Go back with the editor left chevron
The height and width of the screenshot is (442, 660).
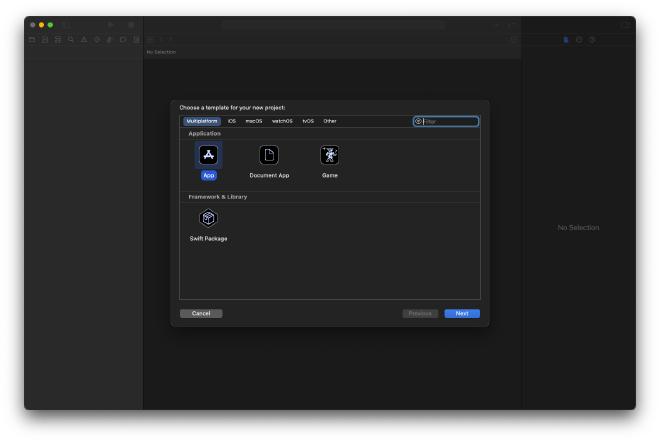(161, 40)
